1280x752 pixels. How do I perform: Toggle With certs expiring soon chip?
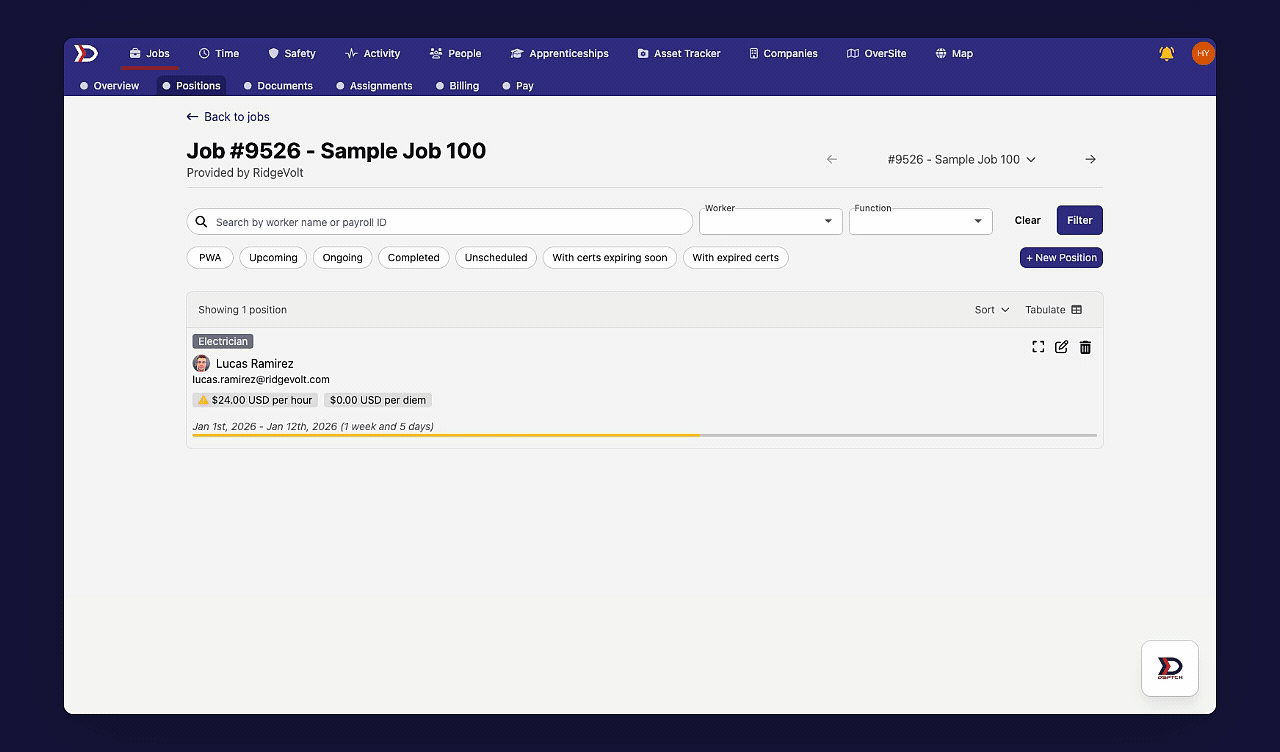pos(610,258)
